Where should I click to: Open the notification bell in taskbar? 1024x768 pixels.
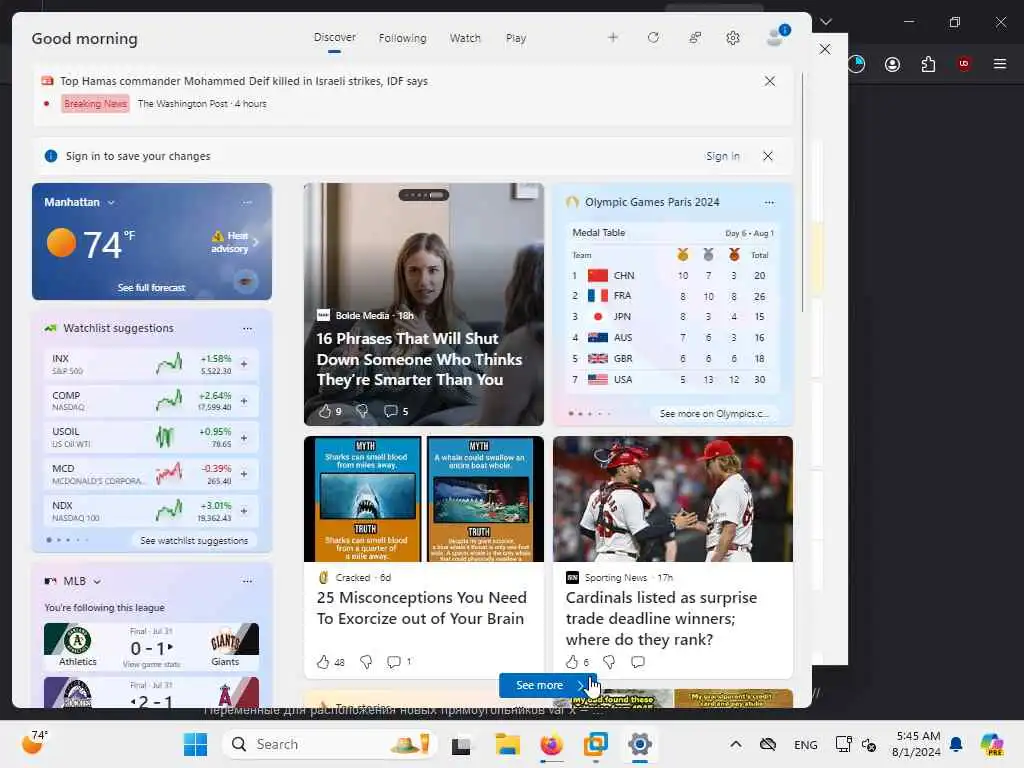coord(956,744)
